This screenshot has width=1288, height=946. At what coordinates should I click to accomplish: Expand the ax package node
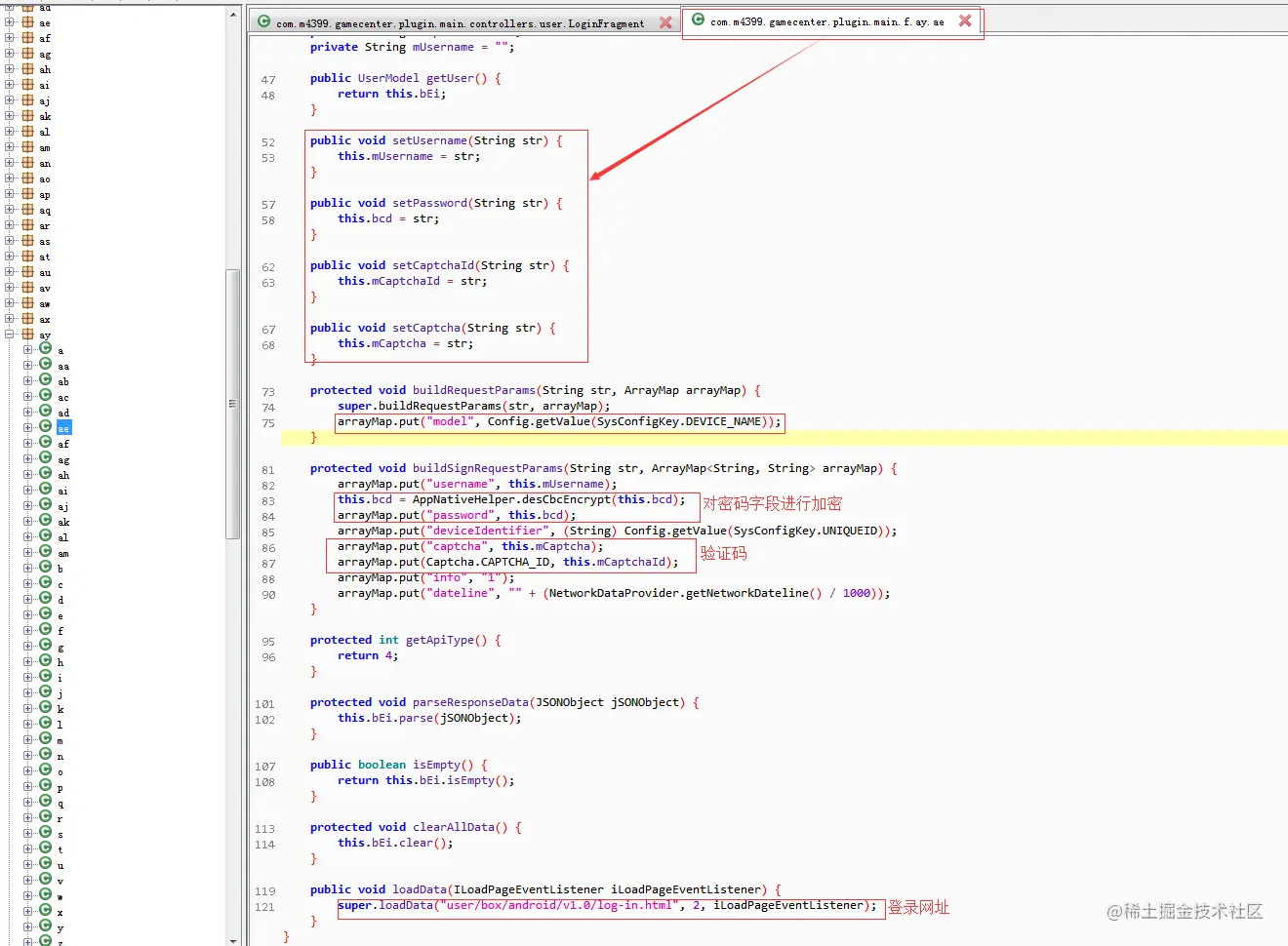coord(10,319)
